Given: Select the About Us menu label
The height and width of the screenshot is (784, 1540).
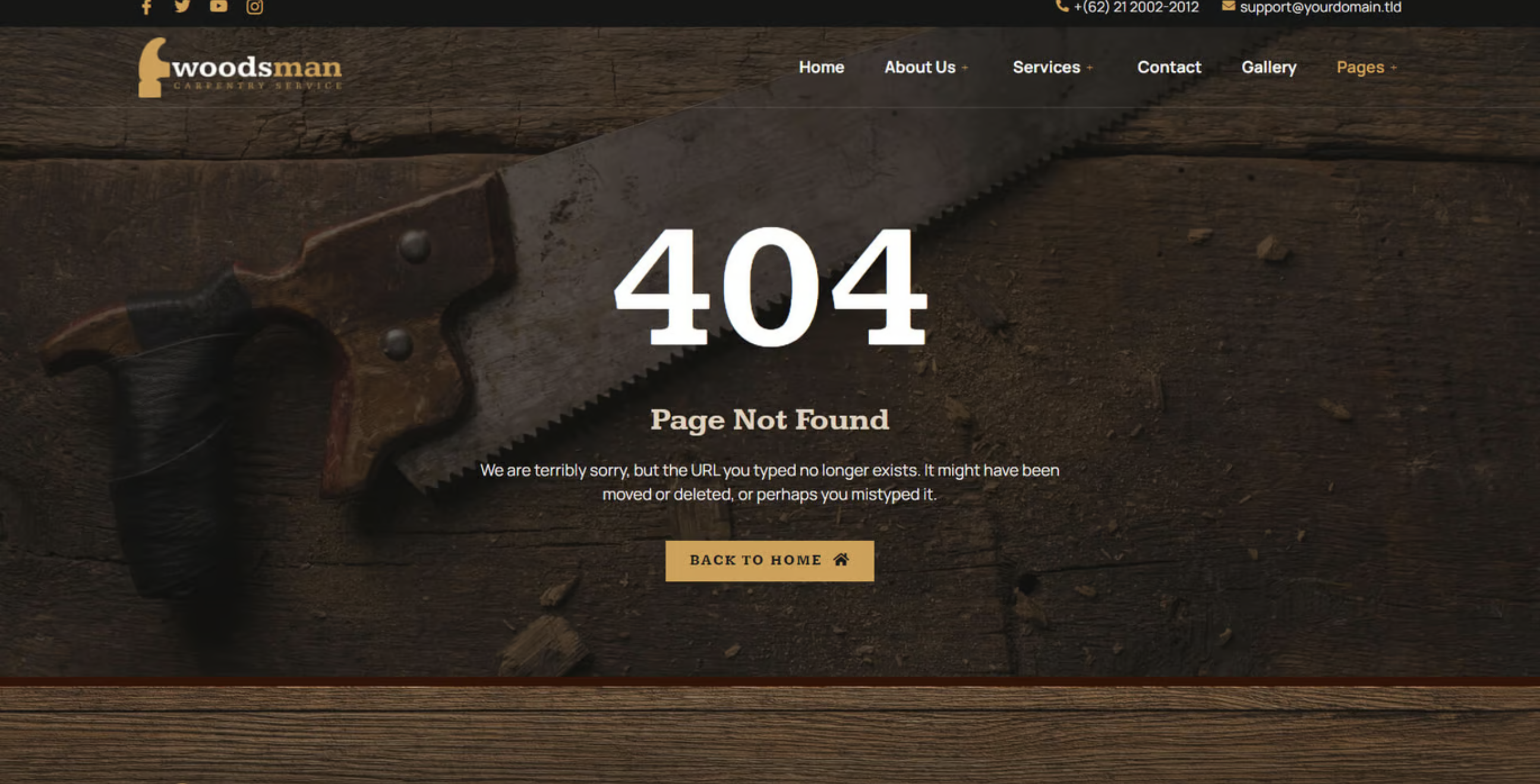Looking at the screenshot, I should click(x=920, y=67).
